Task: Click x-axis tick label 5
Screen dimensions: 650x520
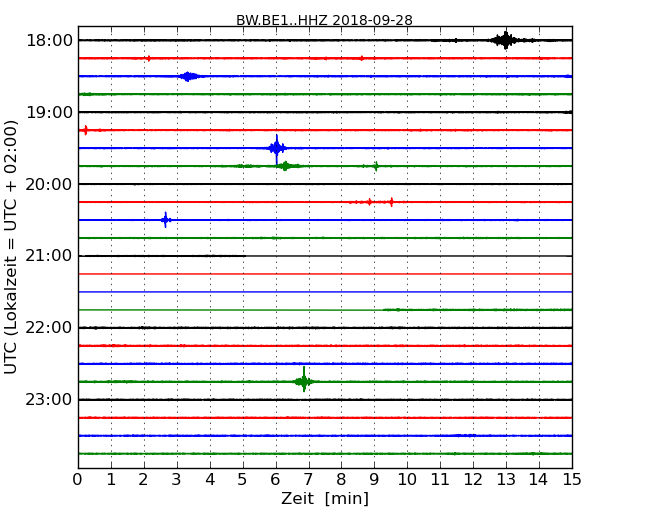Action: click(243, 480)
